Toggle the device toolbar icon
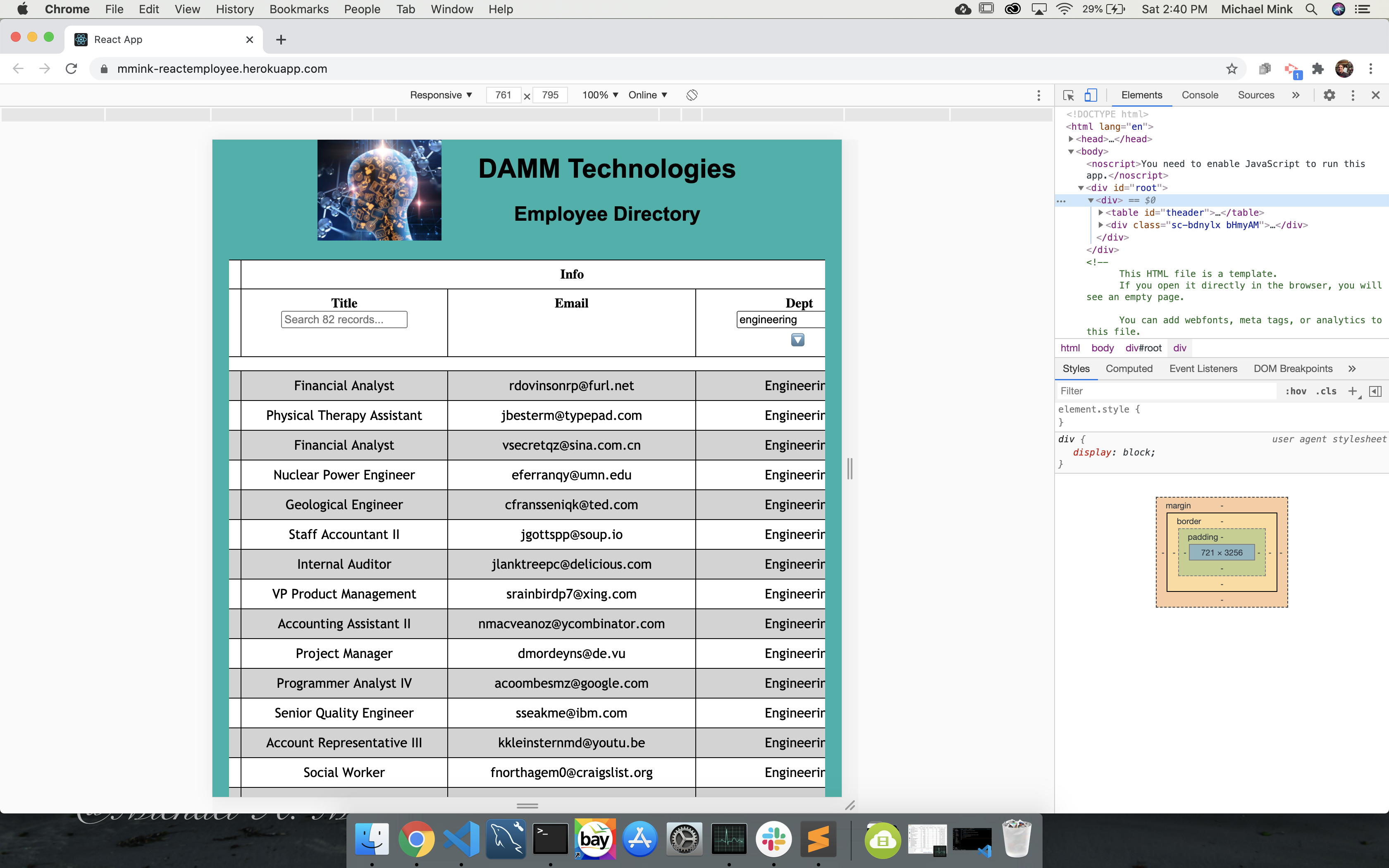The height and width of the screenshot is (868, 1389). 1091,95
